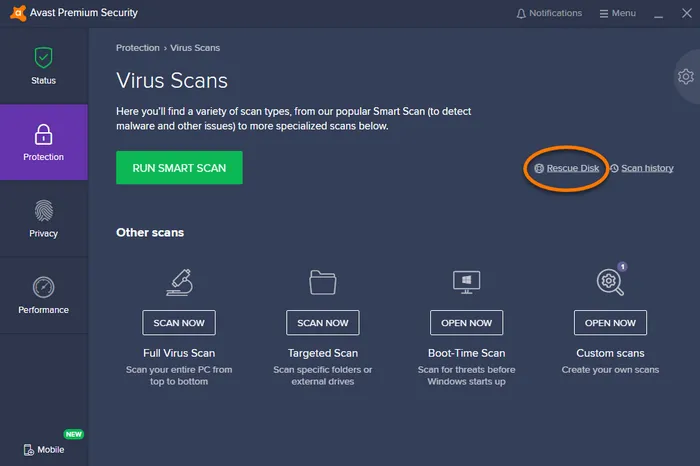Open Boot-Time Scan with Open Now
The width and height of the screenshot is (700, 466).
[467, 323]
